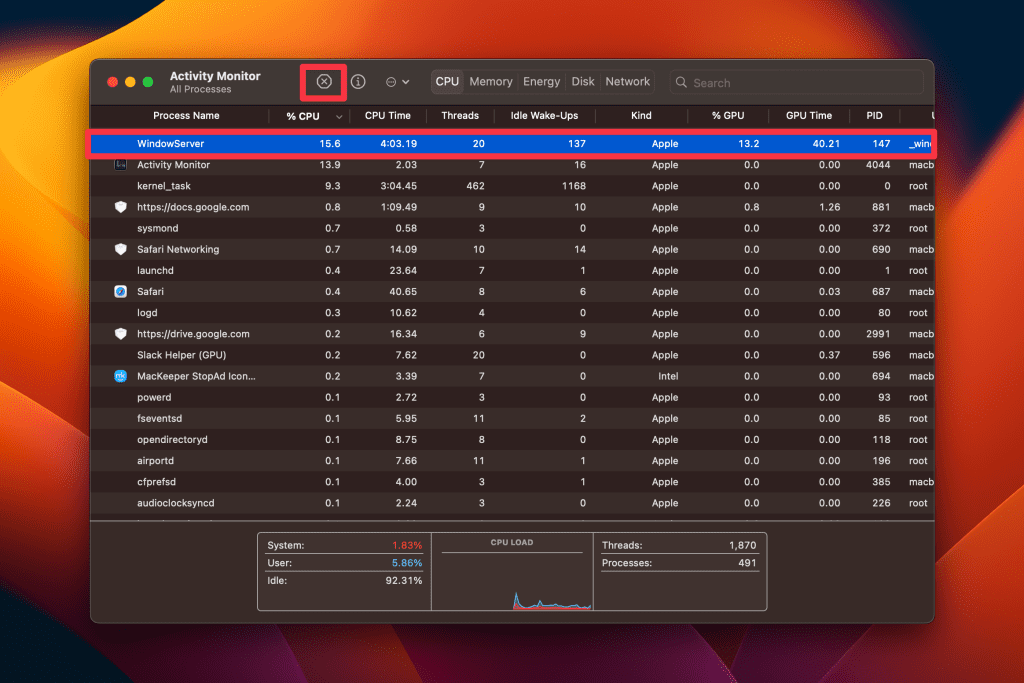
Task: Click shield icon beside docs.google.com process
Action: (120, 207)
